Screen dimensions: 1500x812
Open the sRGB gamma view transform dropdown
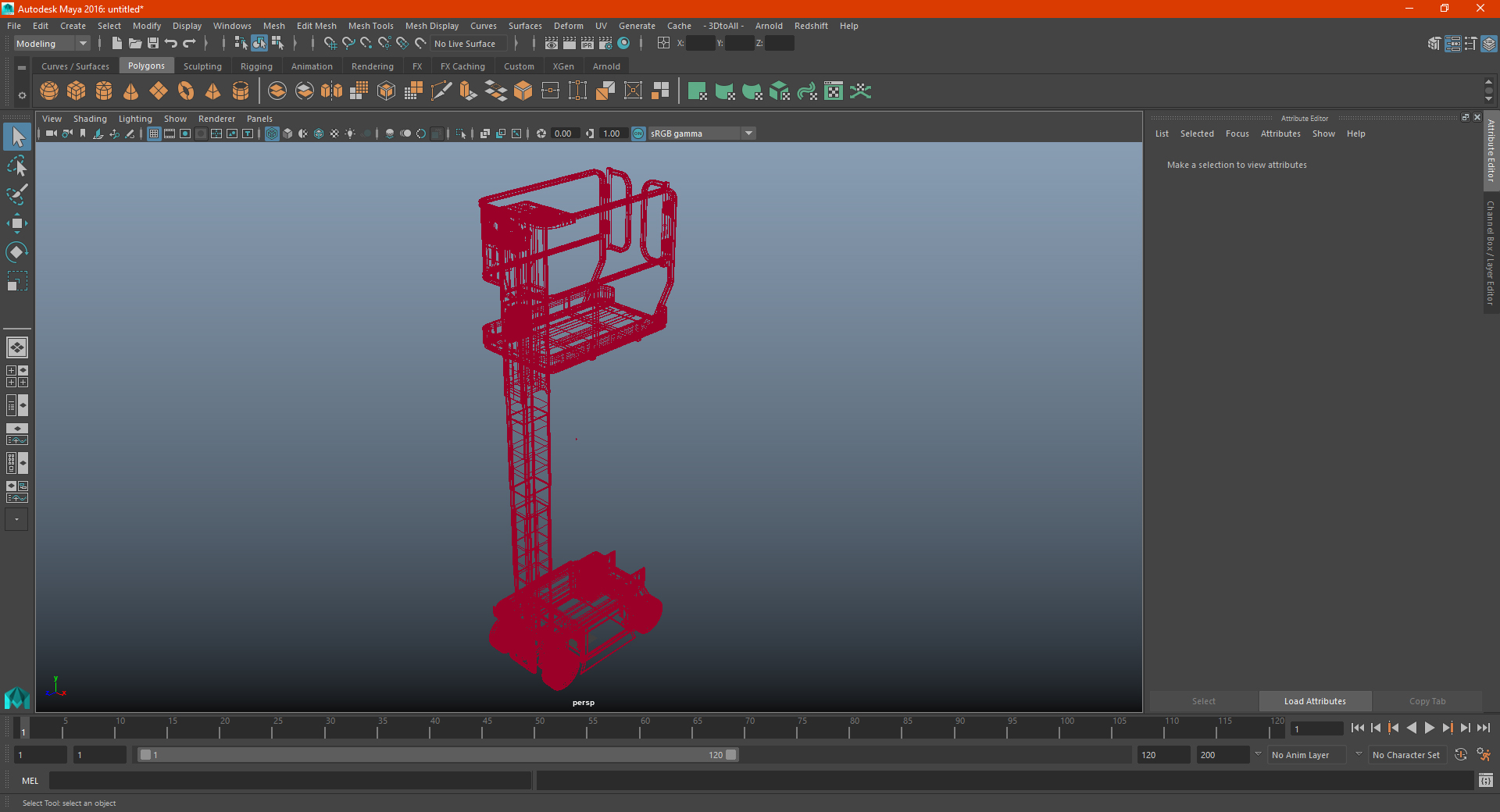(702, 134)
